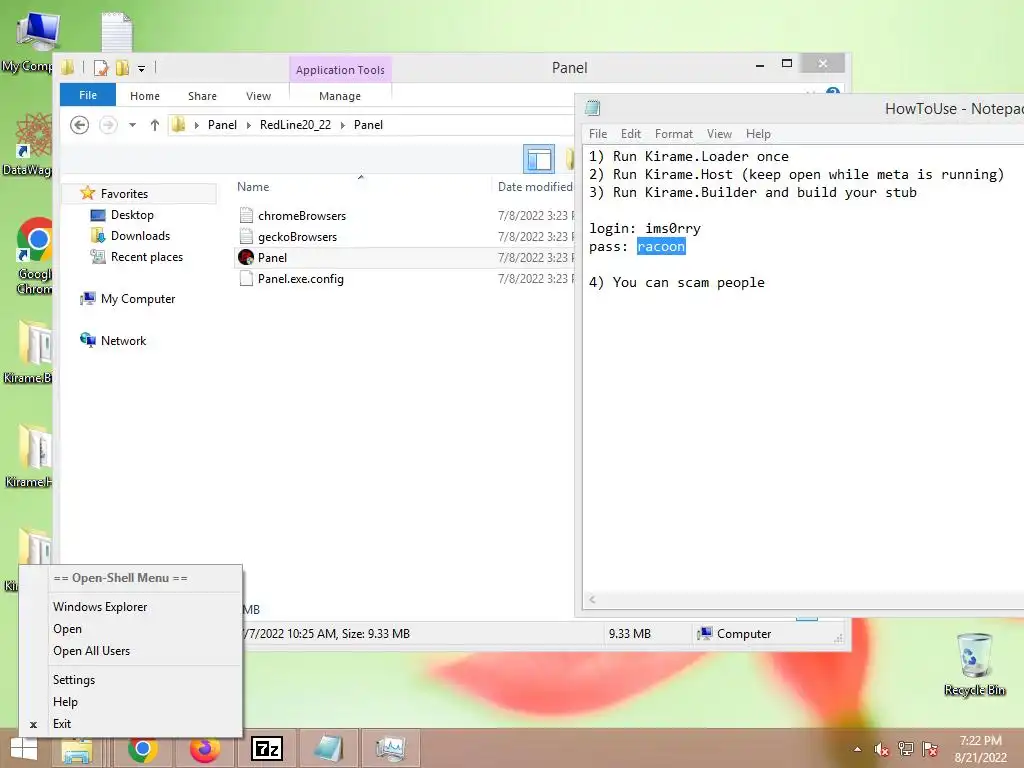Choose Windows Explorer from Open-Shell menu
1024x768 pixels.
pos(100,607)
